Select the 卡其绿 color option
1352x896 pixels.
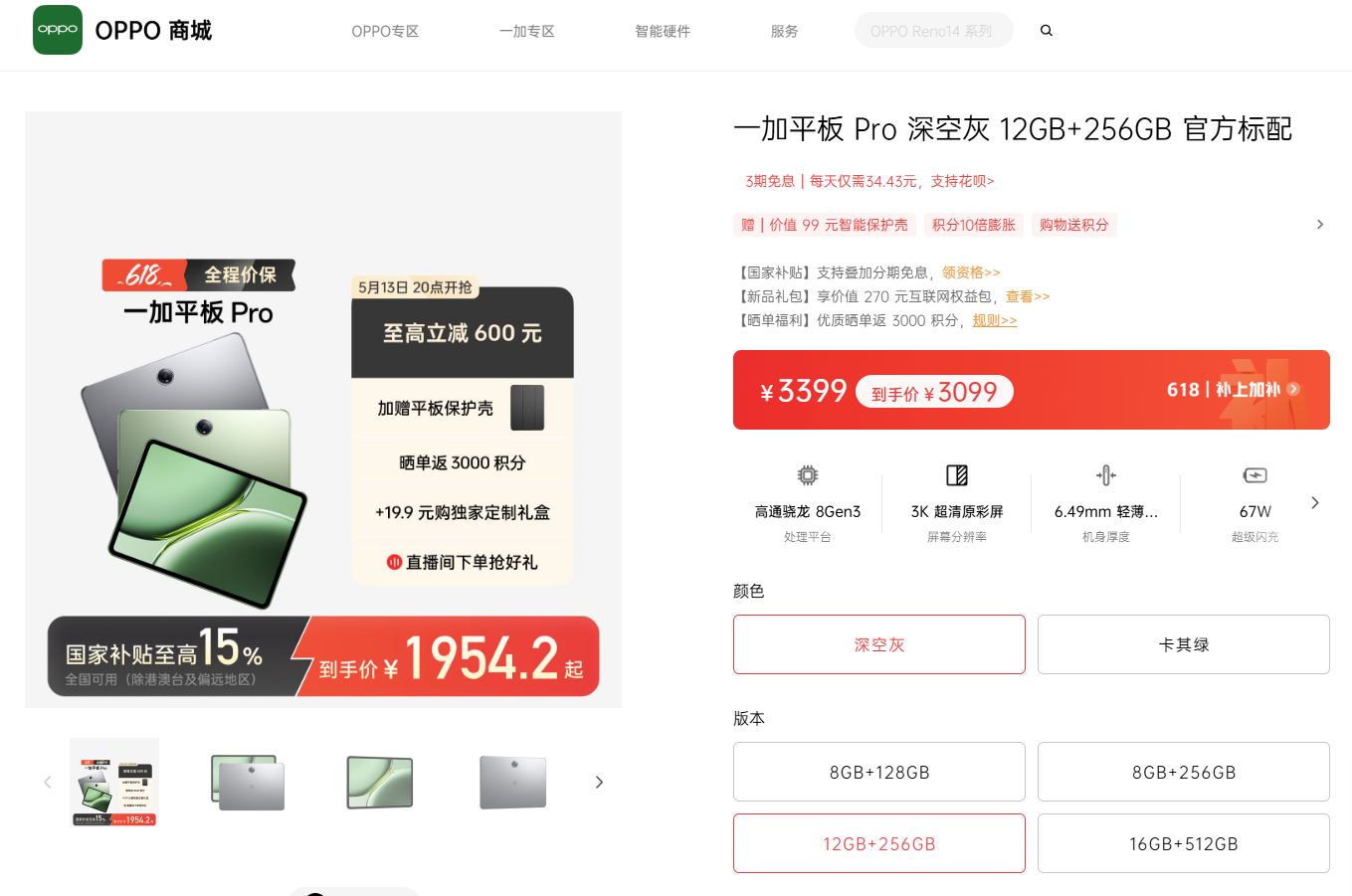pos(1184,644)
